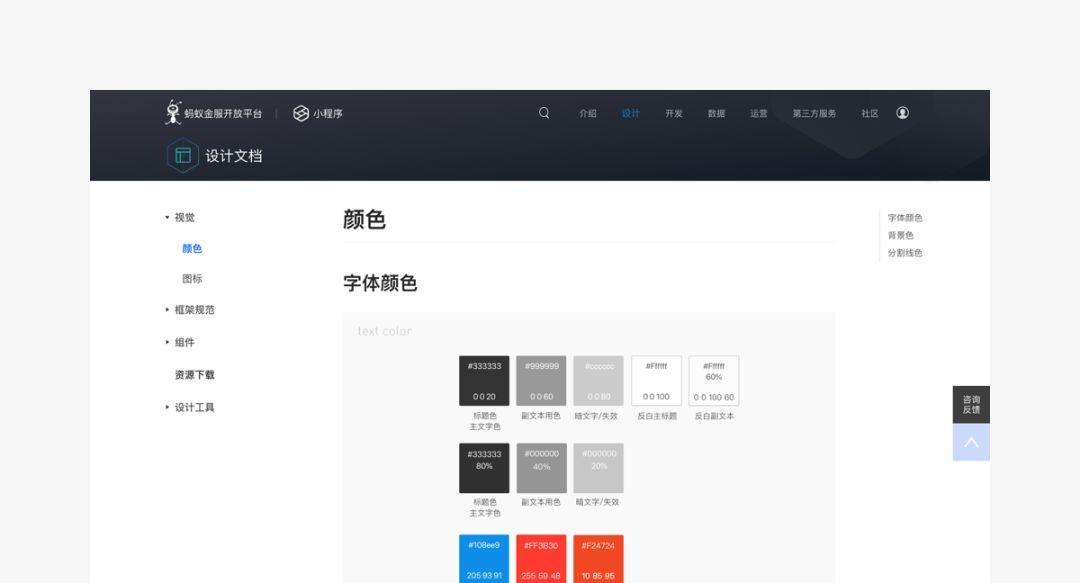This screenshot has height=583, width=1080.
Task: Jump to 分割线色 anchor link
Action: coord(905,253)
